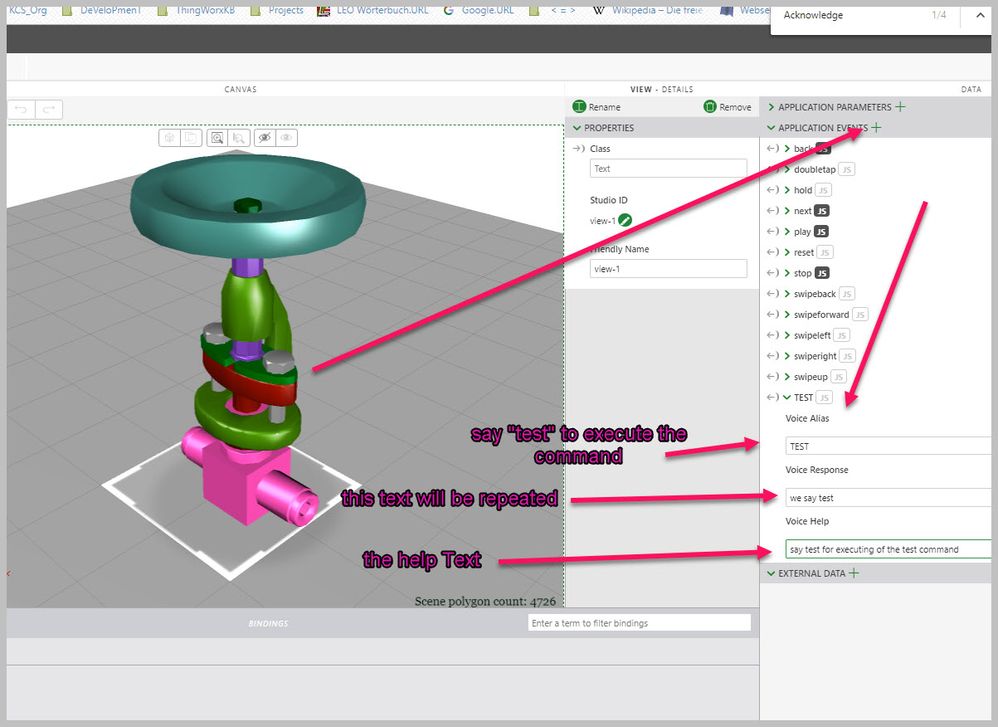Toggle the crossed-eye hide components icon
Screen dimensions: 998x727
265,138
